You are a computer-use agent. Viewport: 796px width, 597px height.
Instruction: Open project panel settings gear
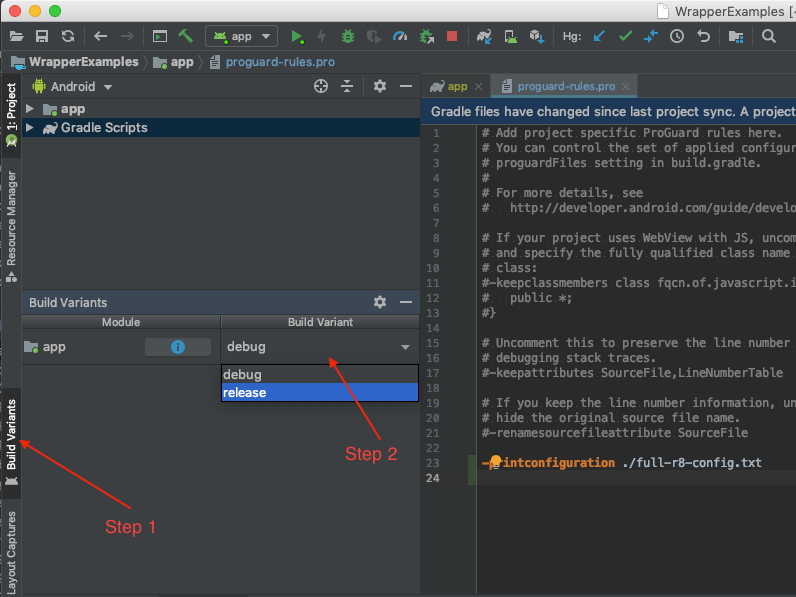click(380, 86)
